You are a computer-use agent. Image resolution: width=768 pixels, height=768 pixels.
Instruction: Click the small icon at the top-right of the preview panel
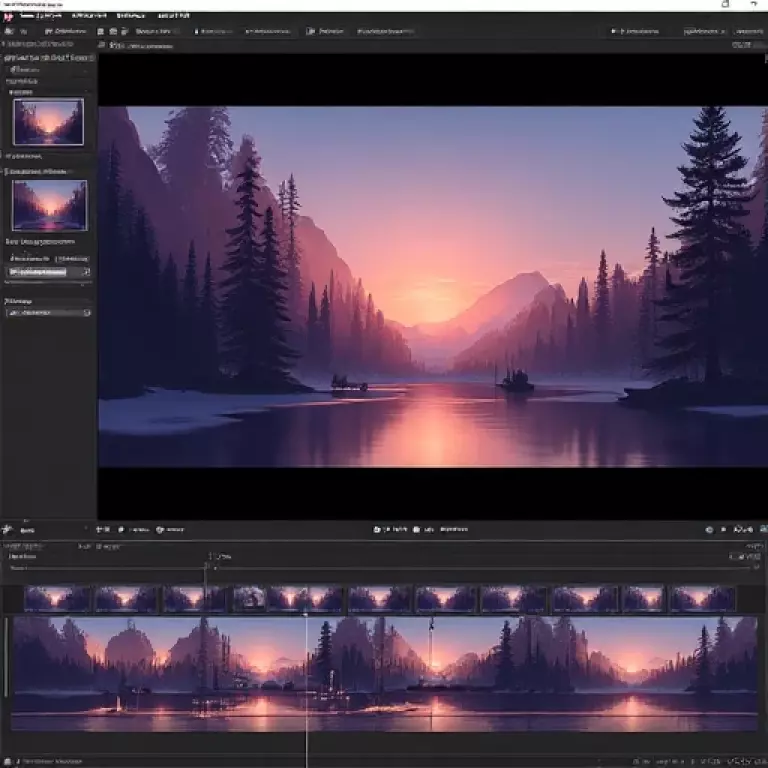(x=741, y=45)
